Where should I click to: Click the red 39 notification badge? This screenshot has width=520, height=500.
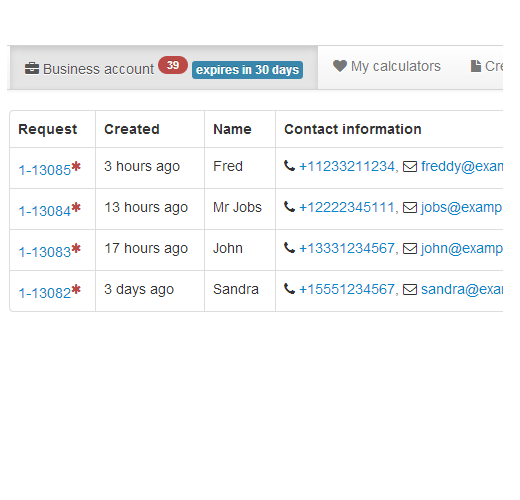point(173,65)
